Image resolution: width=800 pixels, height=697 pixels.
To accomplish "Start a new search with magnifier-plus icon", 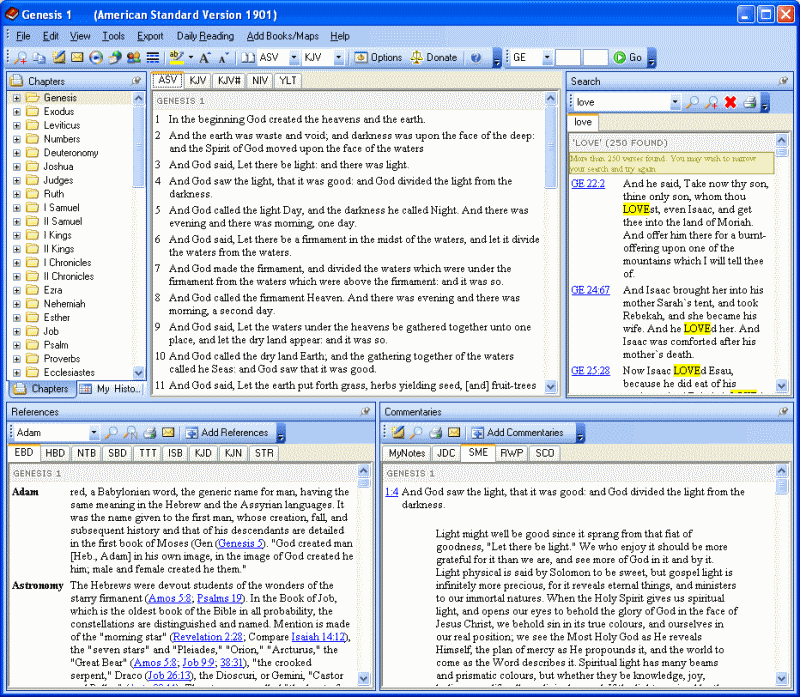I will (x=710, y=102).
